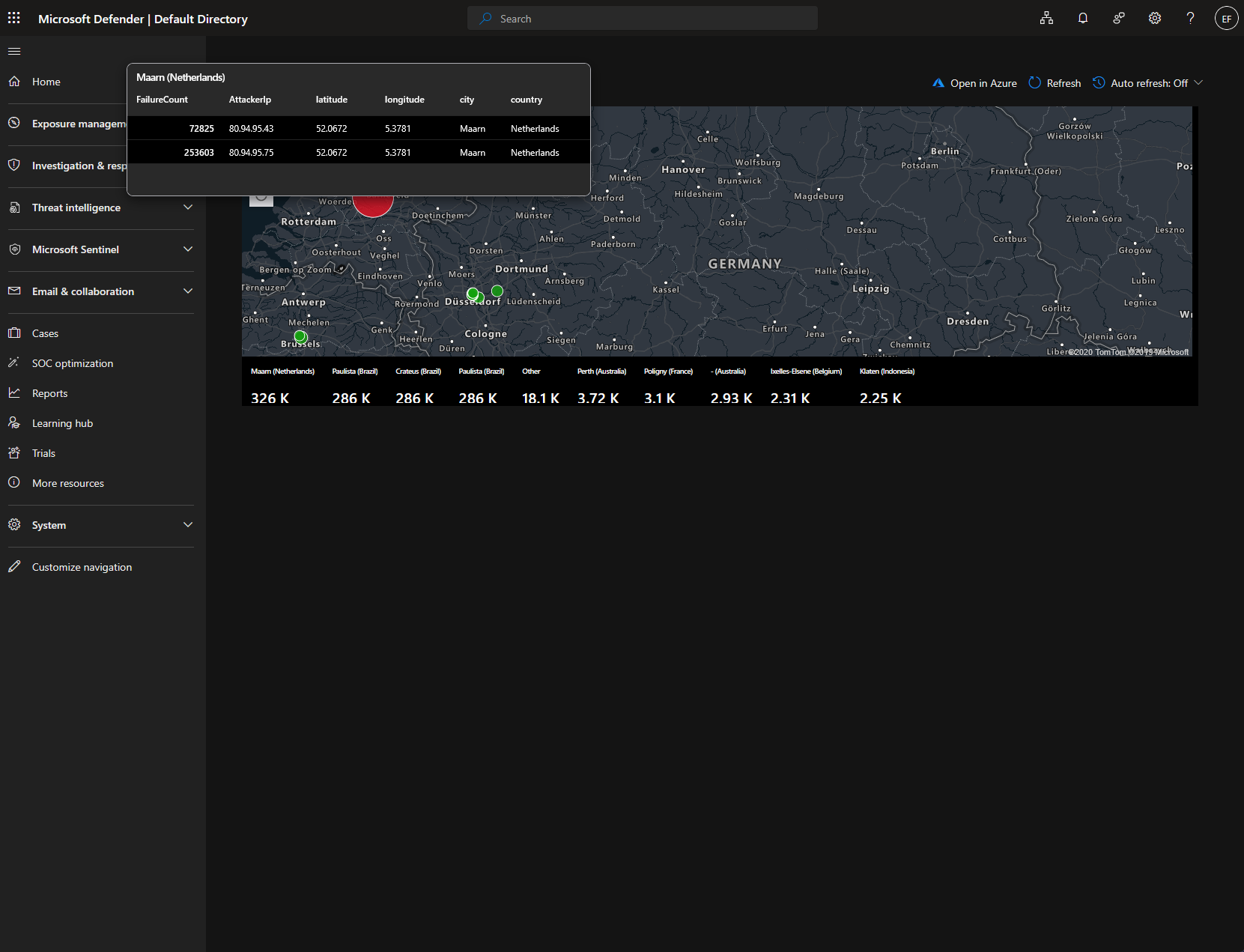
Task: Click the Threat intelligence icon
Action: tap(14, 207)
